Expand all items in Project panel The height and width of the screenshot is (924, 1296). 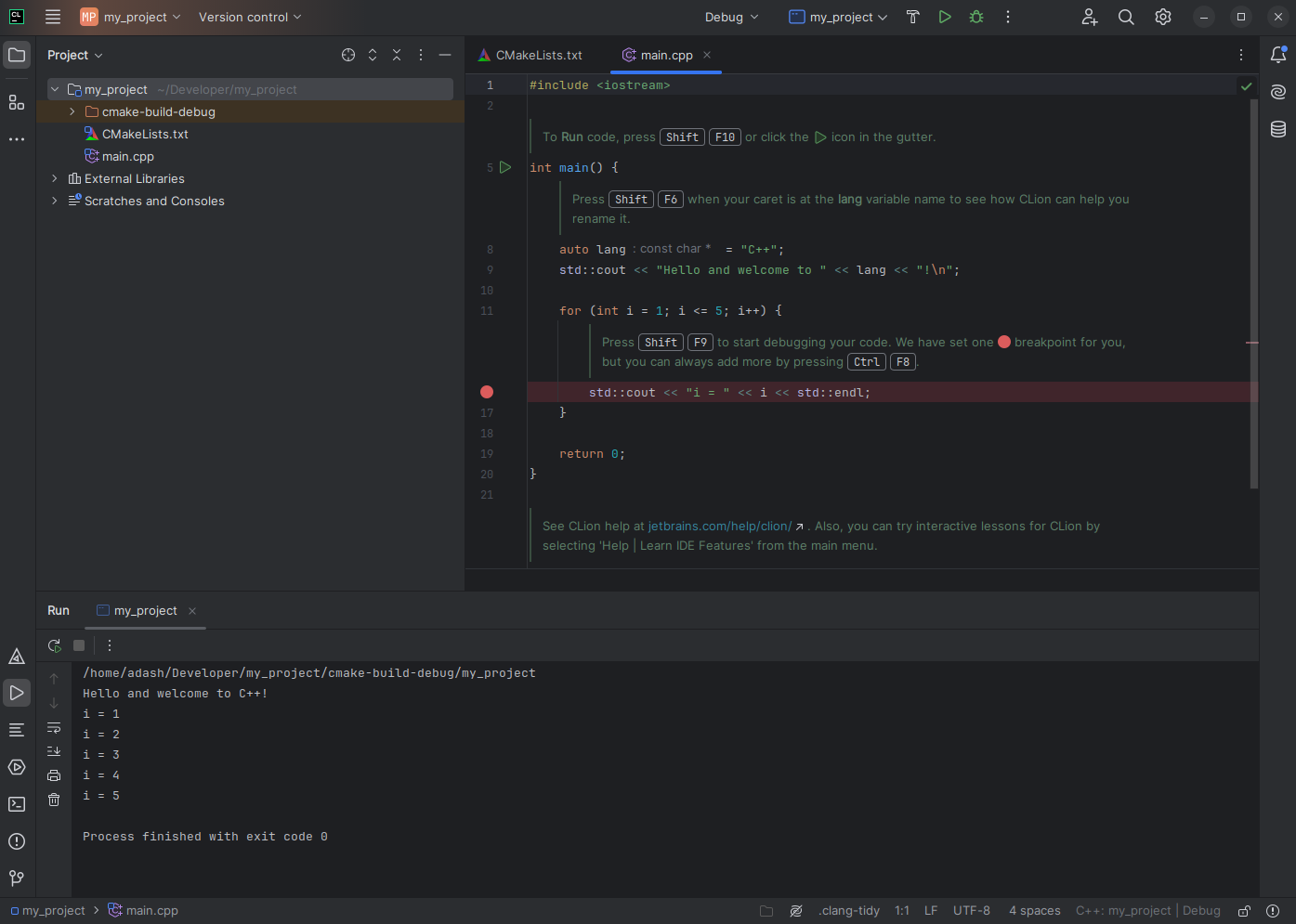373,55
